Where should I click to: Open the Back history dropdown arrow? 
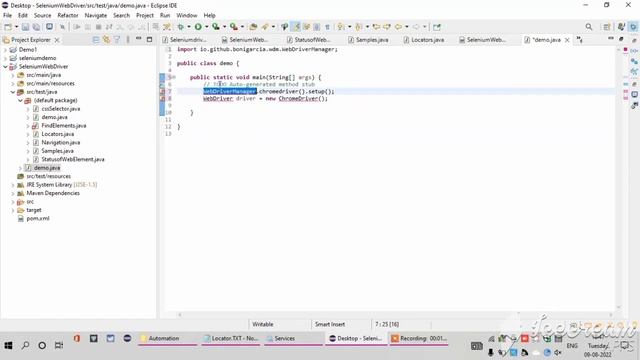pos(407,27)
